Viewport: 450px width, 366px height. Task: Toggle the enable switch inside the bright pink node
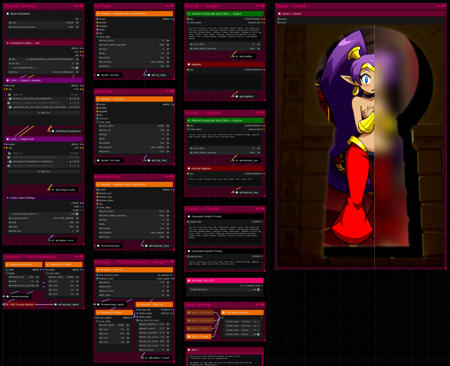point(258,290)
